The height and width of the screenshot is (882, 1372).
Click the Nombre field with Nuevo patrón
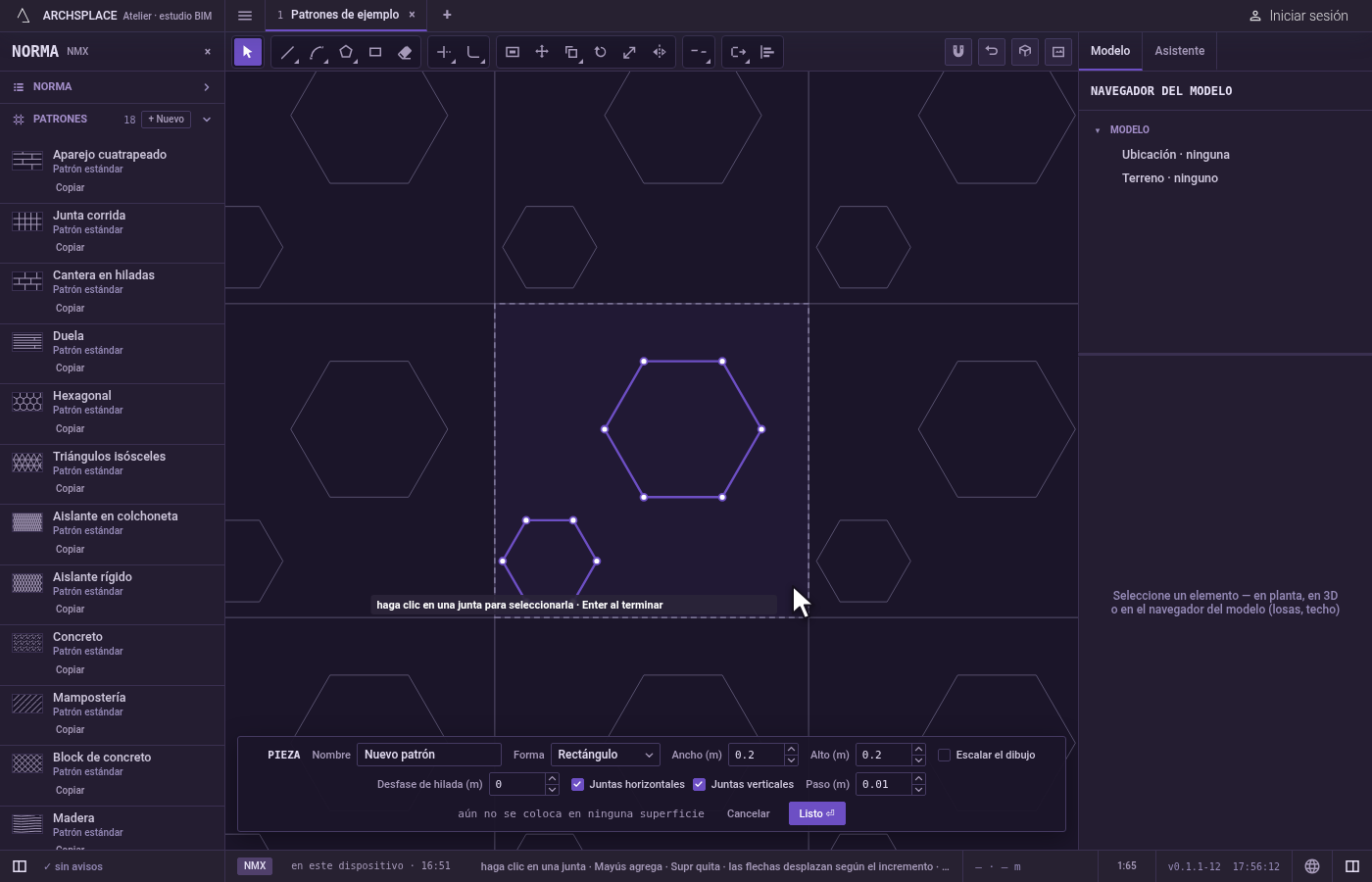coord(428,755)
